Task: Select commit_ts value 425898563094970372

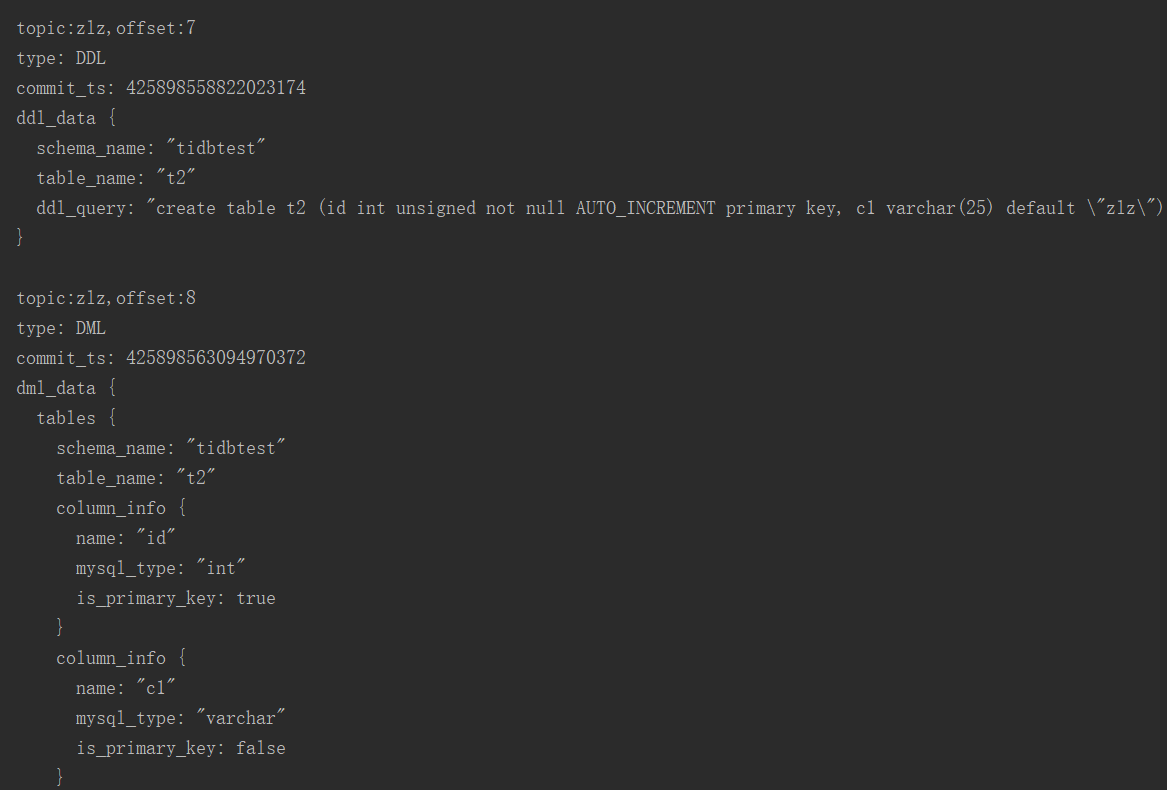Action: coord(216,358)
